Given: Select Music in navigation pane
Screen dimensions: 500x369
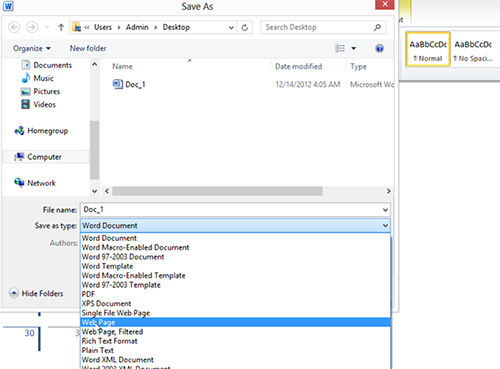Looking at the screenshot, I should pyautogui.click(x=37, y=78).
